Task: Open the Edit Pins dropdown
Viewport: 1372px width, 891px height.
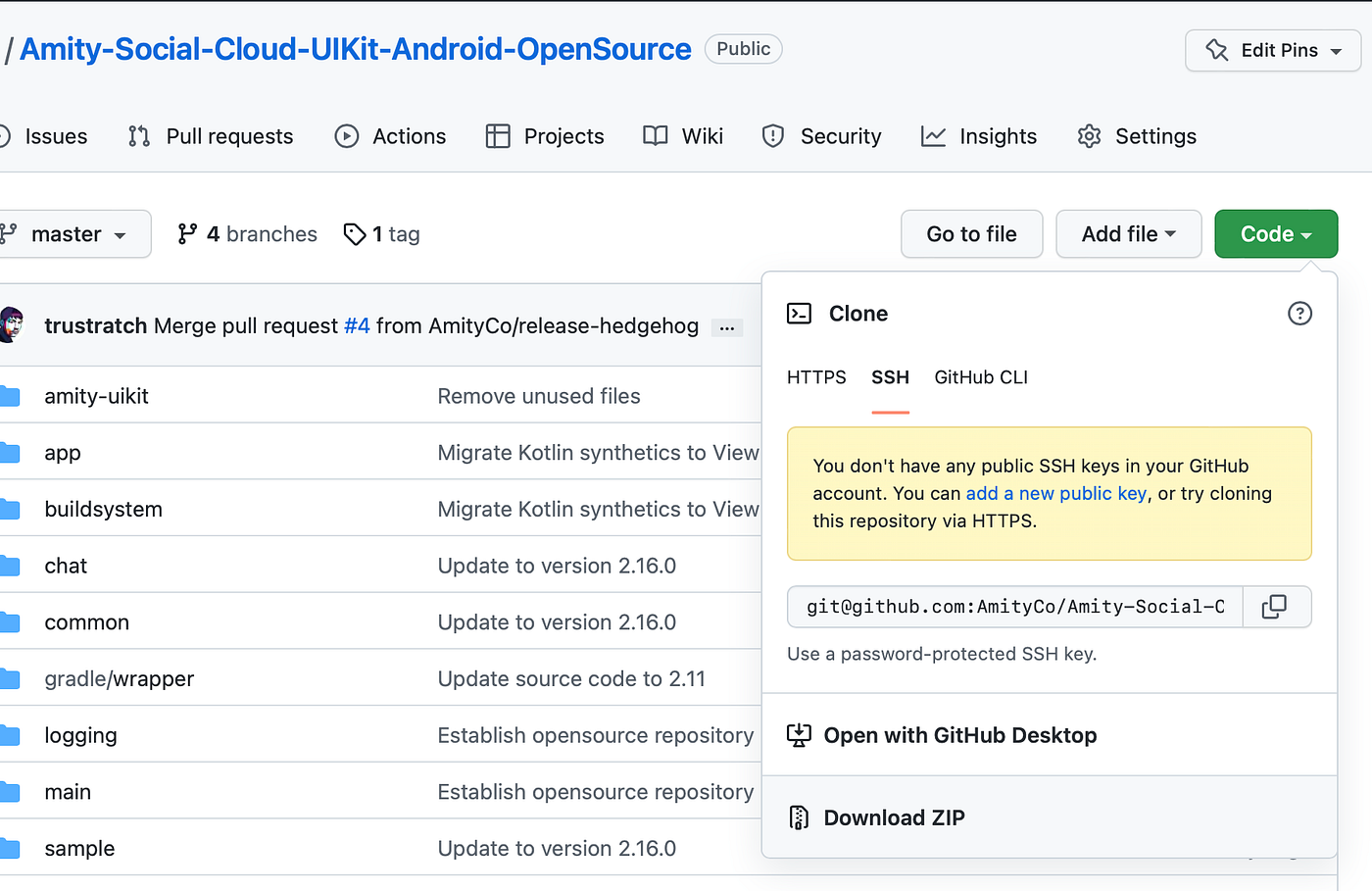Action: tap(1272, 50)
